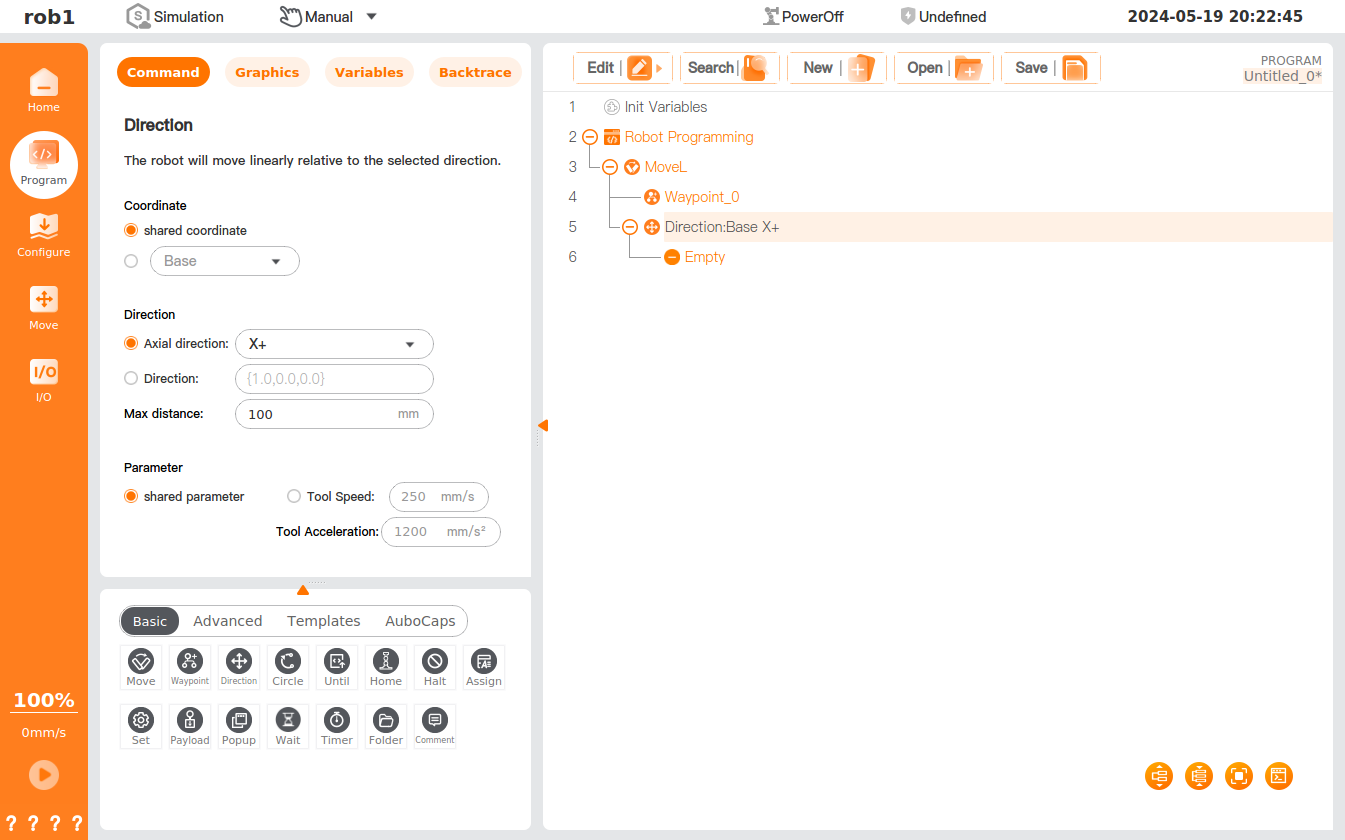This screenshot has height=840, width=1345.
Task: Select the Tool Speed radio button
Action: coord(294,496)
